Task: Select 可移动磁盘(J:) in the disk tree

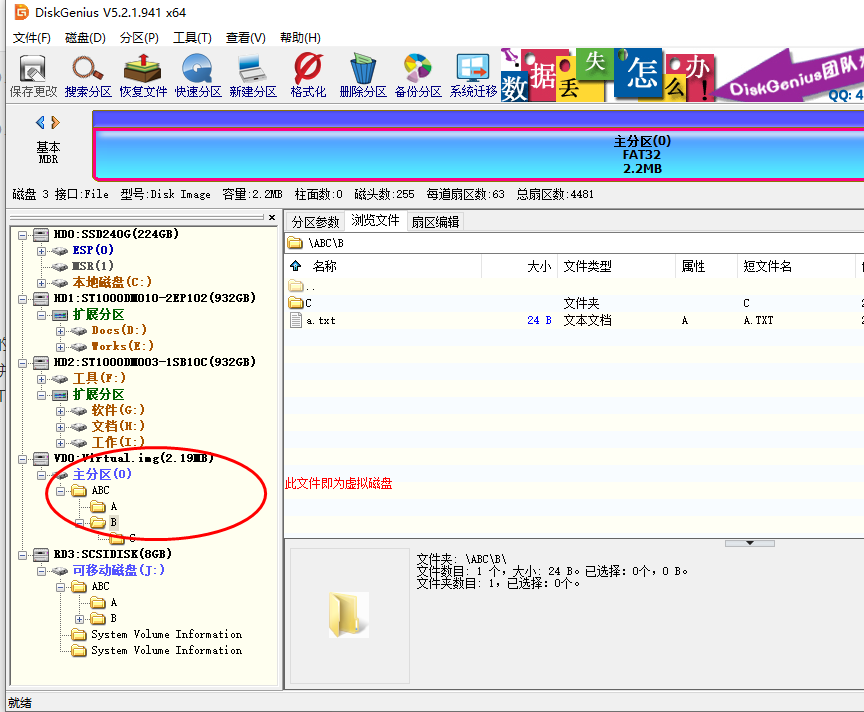Action: point(118,570)
